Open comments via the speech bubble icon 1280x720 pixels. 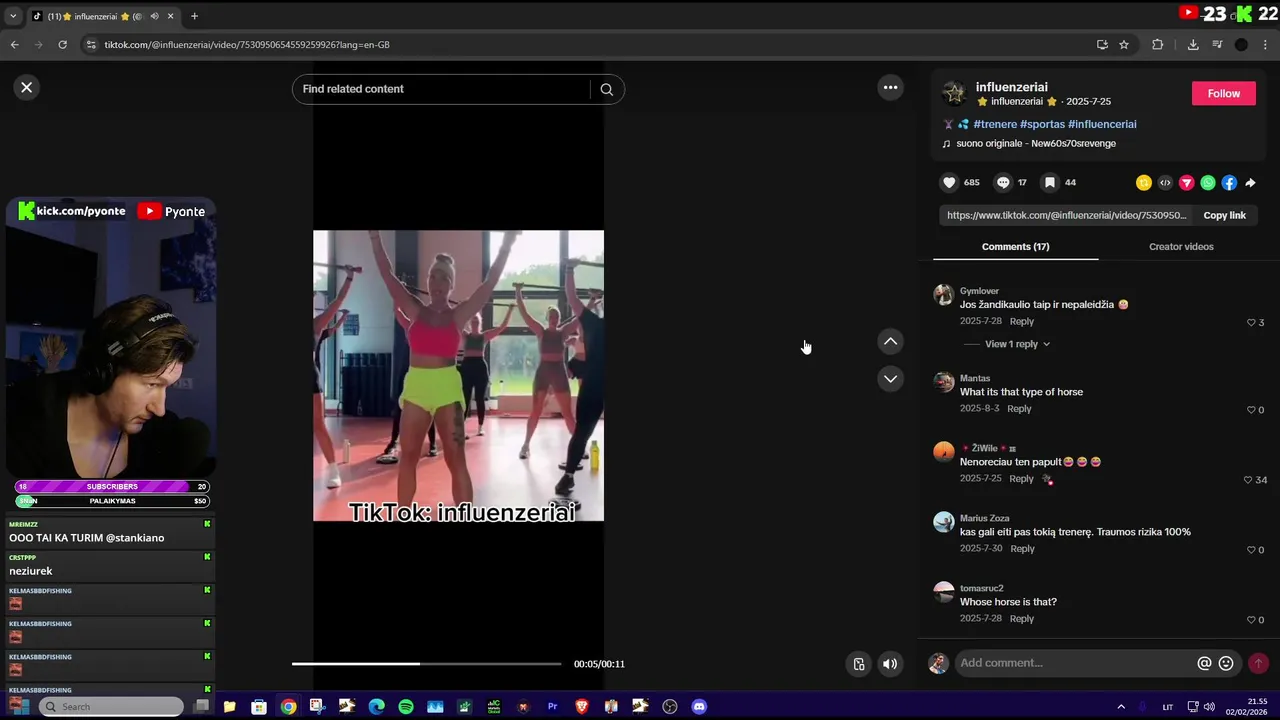click(1003, 182)
